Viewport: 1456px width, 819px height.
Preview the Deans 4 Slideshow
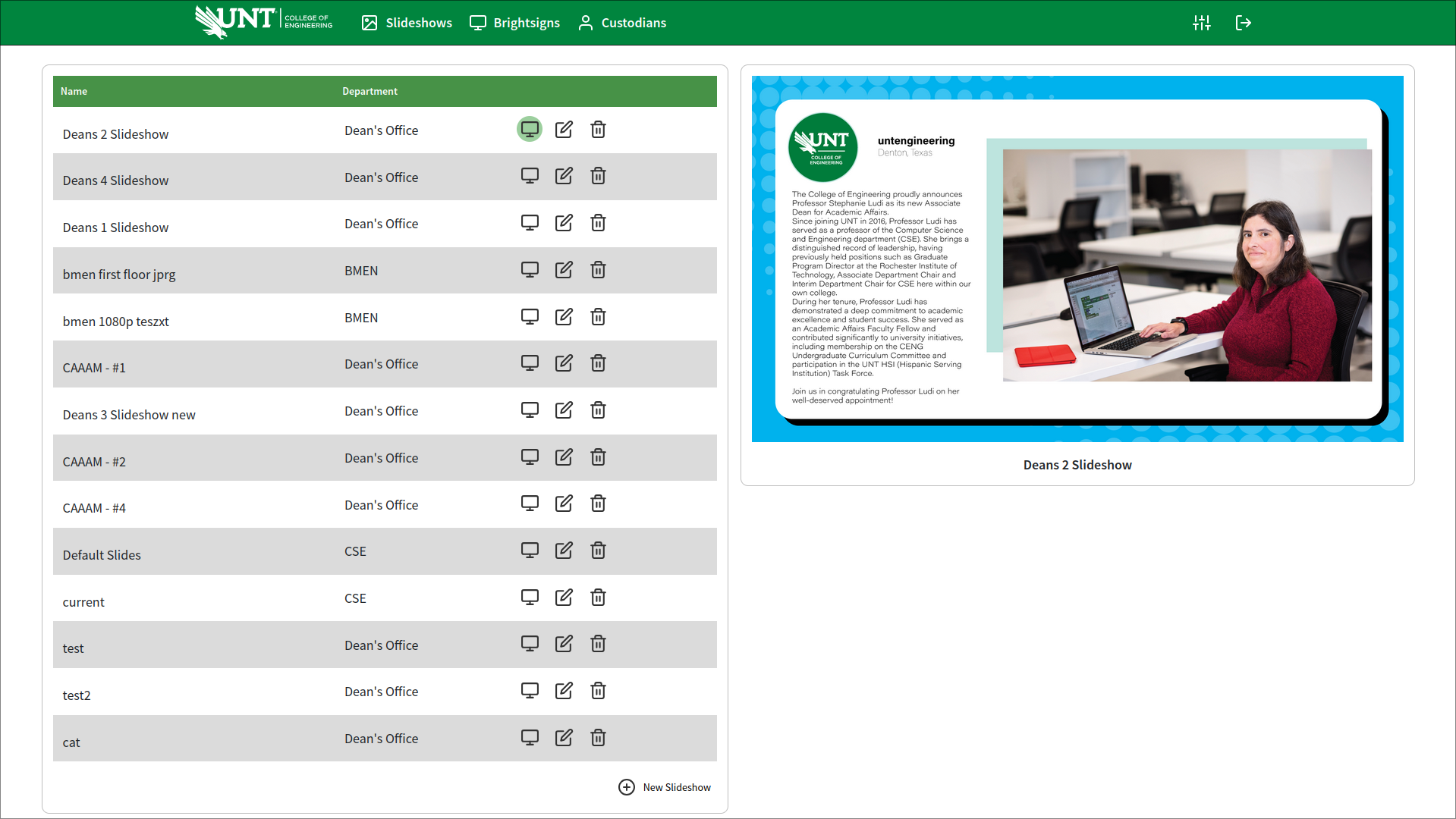click(530, 176)
